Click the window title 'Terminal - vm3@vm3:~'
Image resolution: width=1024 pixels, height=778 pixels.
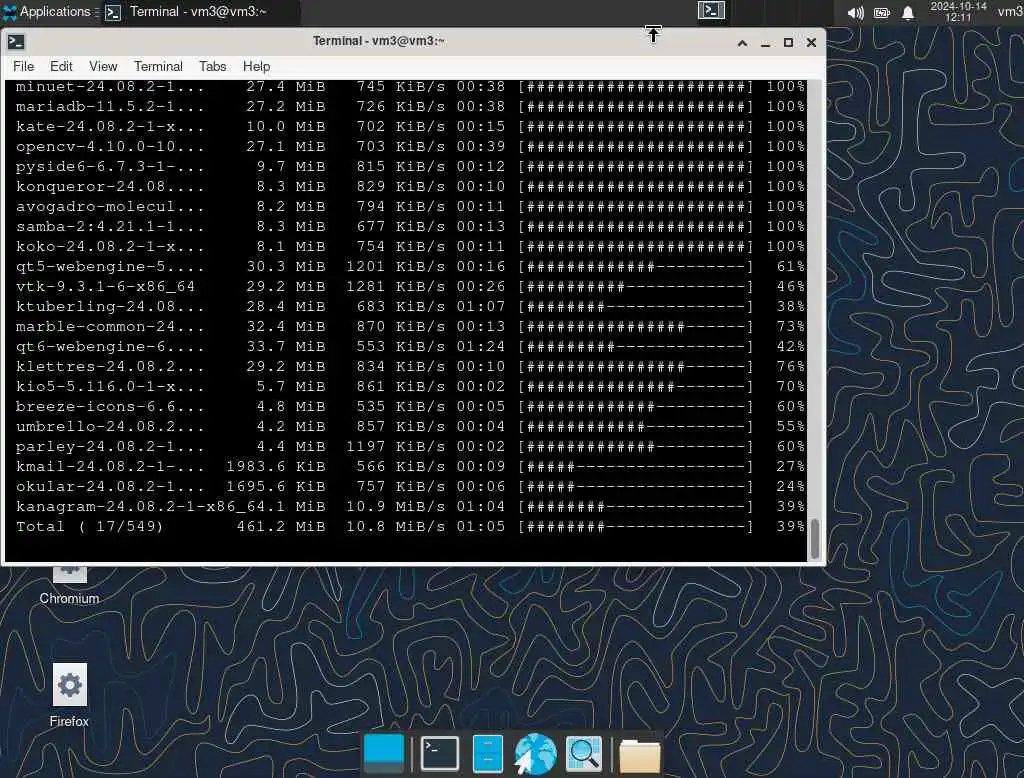379,41
